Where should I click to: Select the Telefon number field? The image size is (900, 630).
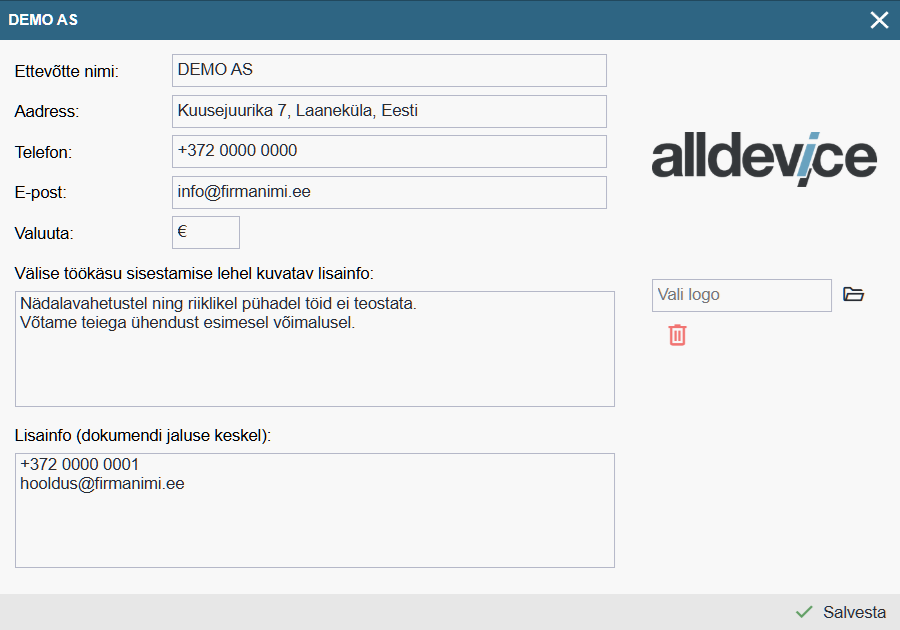[389, 151]
